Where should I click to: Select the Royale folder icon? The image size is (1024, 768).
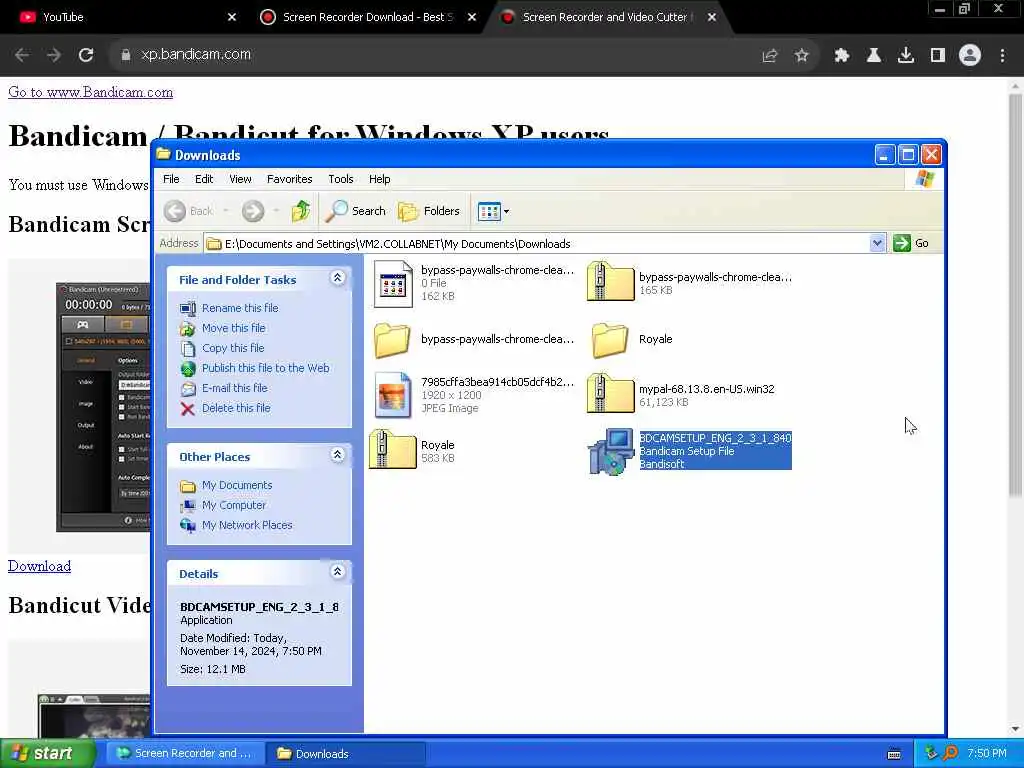pos(609,340)
